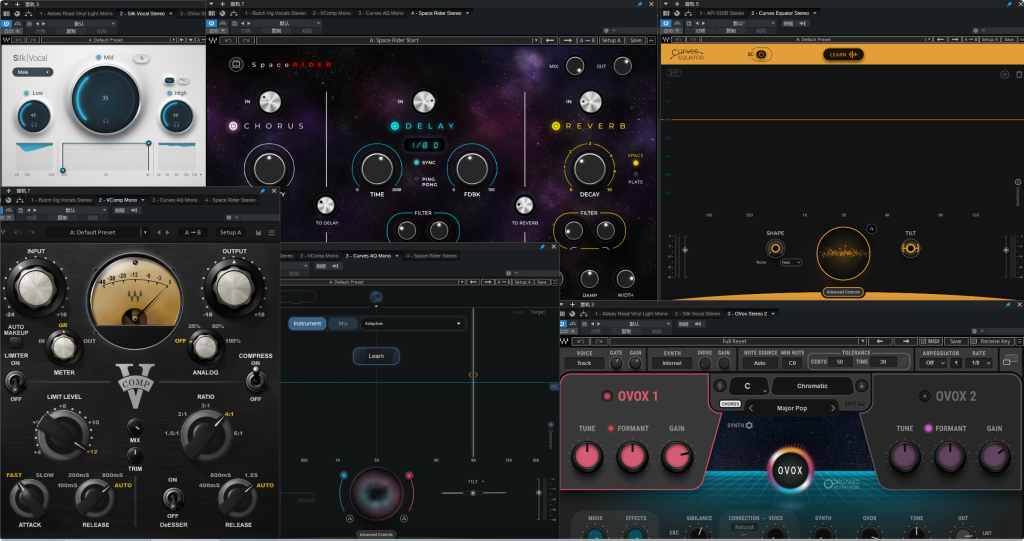Click the previous chord preset arrow in OVox
Viewport: 1024px width, 541px height.
point(751,408)
